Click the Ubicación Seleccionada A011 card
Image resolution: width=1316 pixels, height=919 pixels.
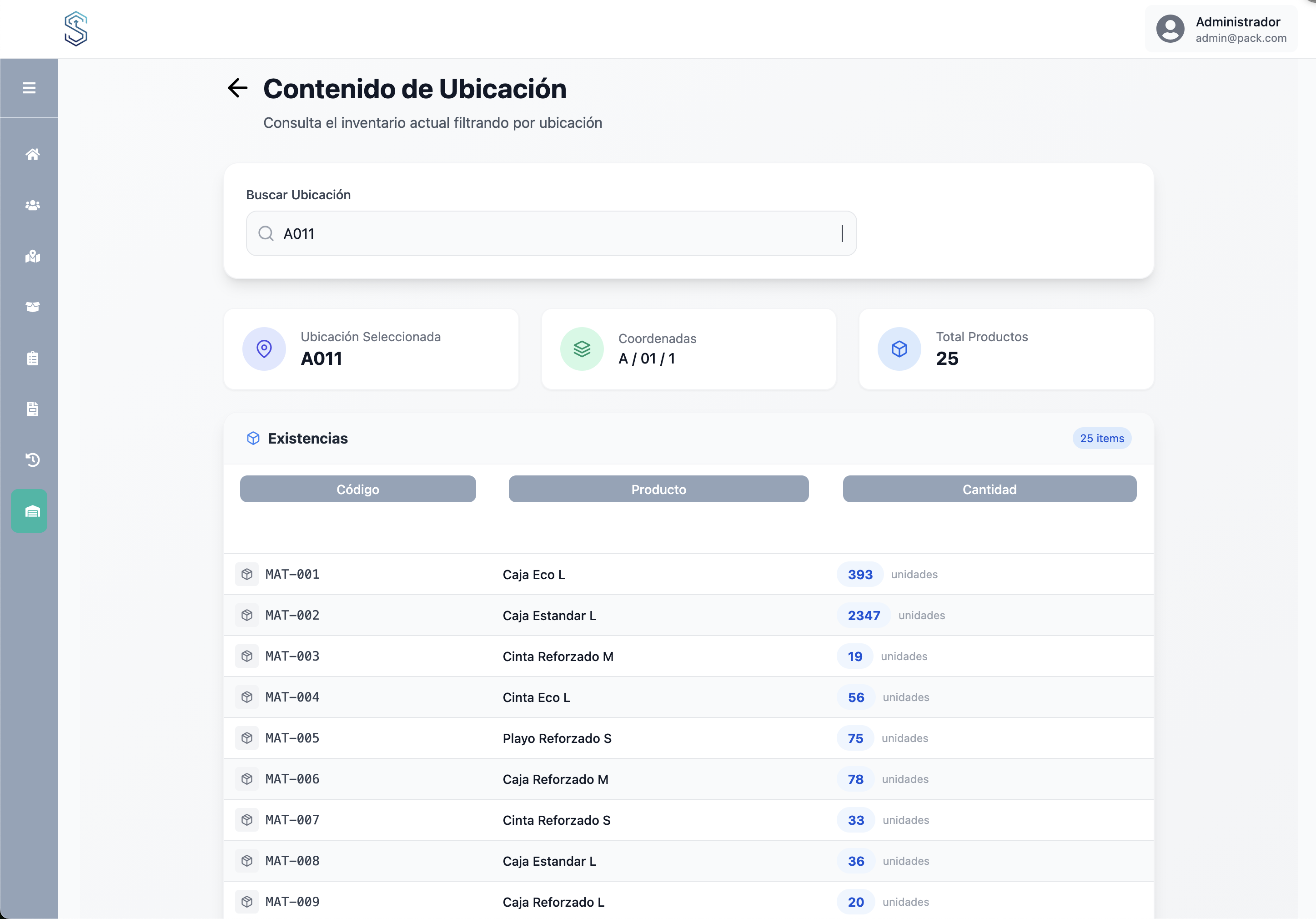[x=371, y=348]
